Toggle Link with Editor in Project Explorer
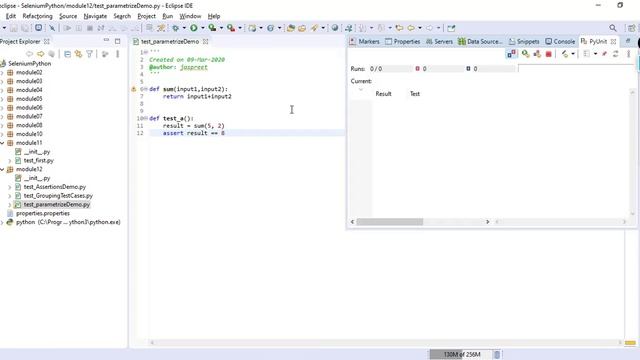Screen dimensions: 640x360 78,54
